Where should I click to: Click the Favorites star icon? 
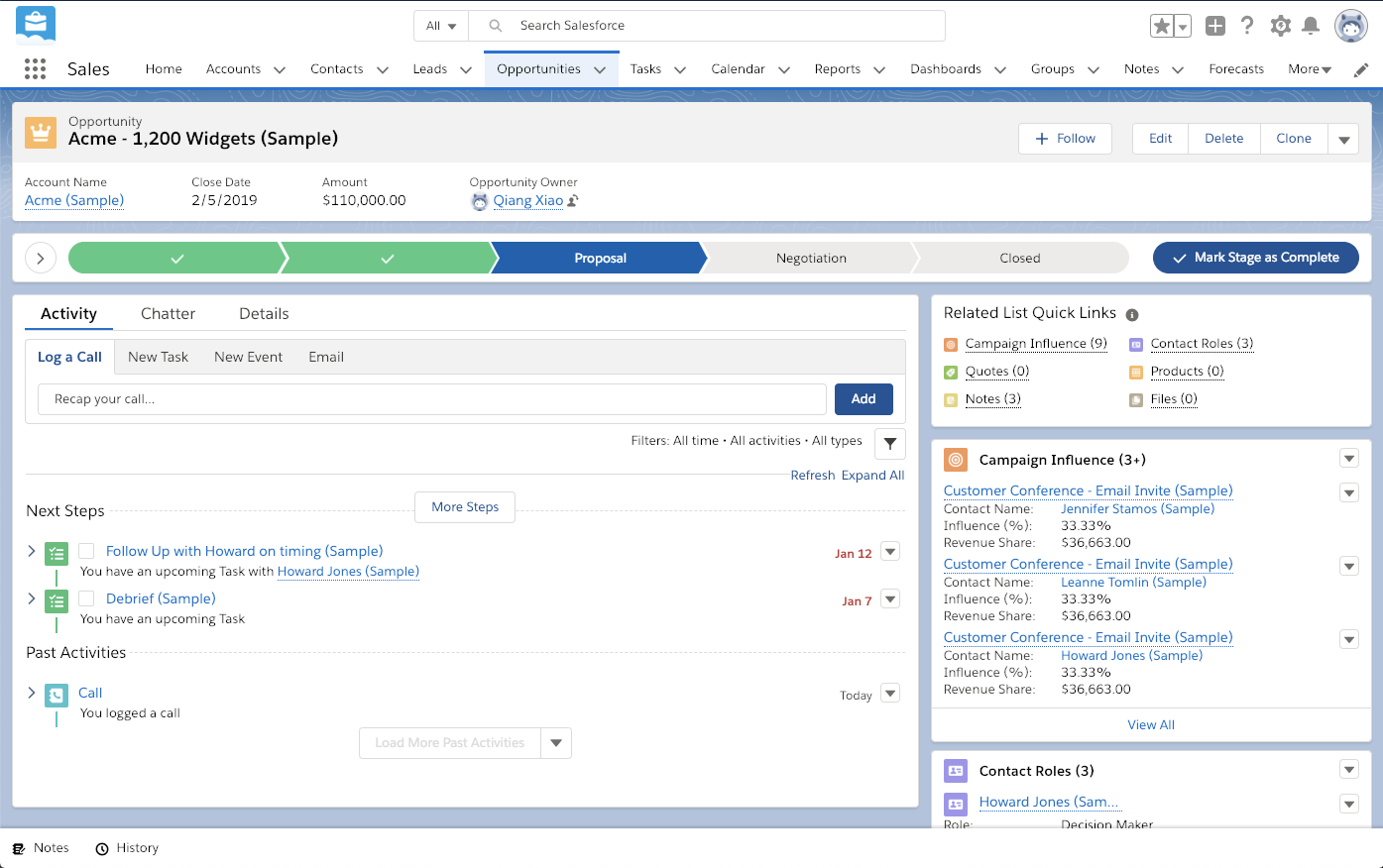1162,26
